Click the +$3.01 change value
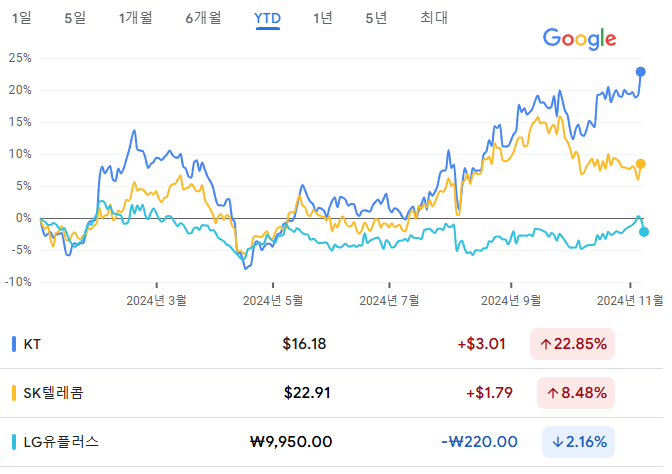This screenshot has height=474, width=672. pyautogui.click(x=482, y=344)
